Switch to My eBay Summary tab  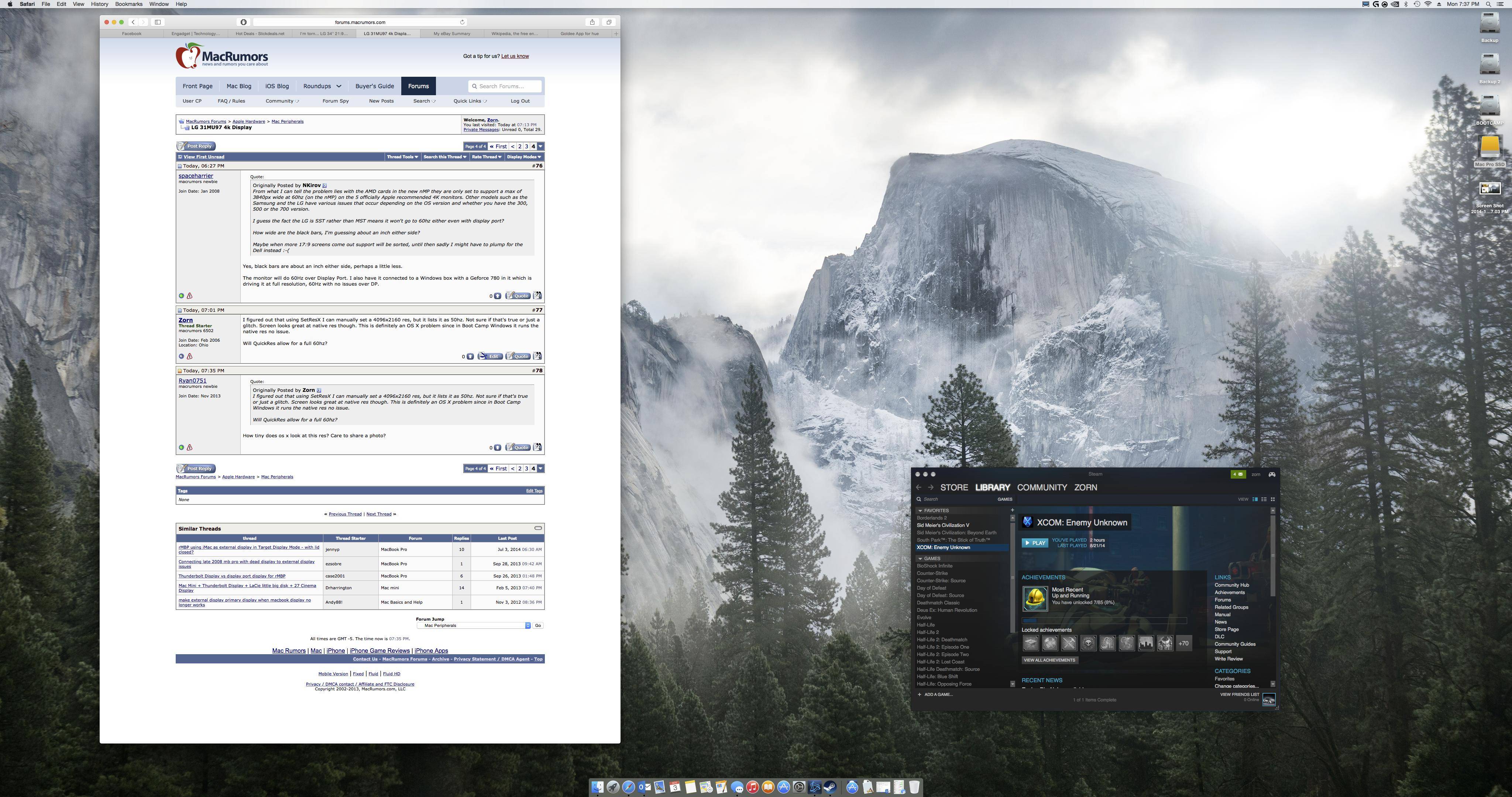(x=452, y=34)
